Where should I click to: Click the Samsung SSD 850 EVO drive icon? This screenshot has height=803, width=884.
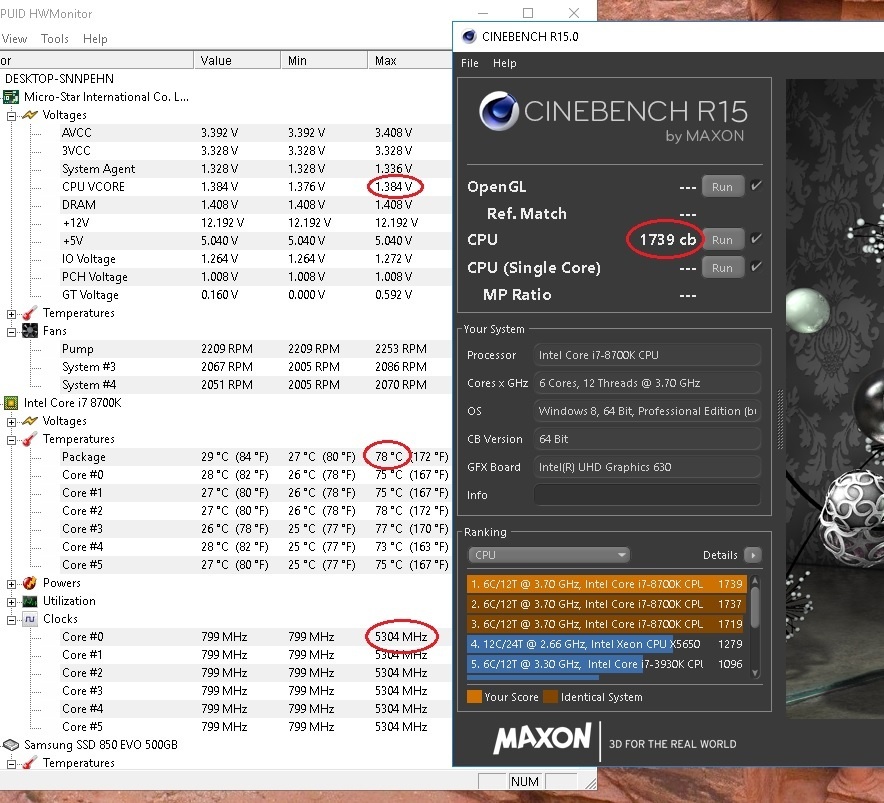pyautogui.click(x=11, y=745)
